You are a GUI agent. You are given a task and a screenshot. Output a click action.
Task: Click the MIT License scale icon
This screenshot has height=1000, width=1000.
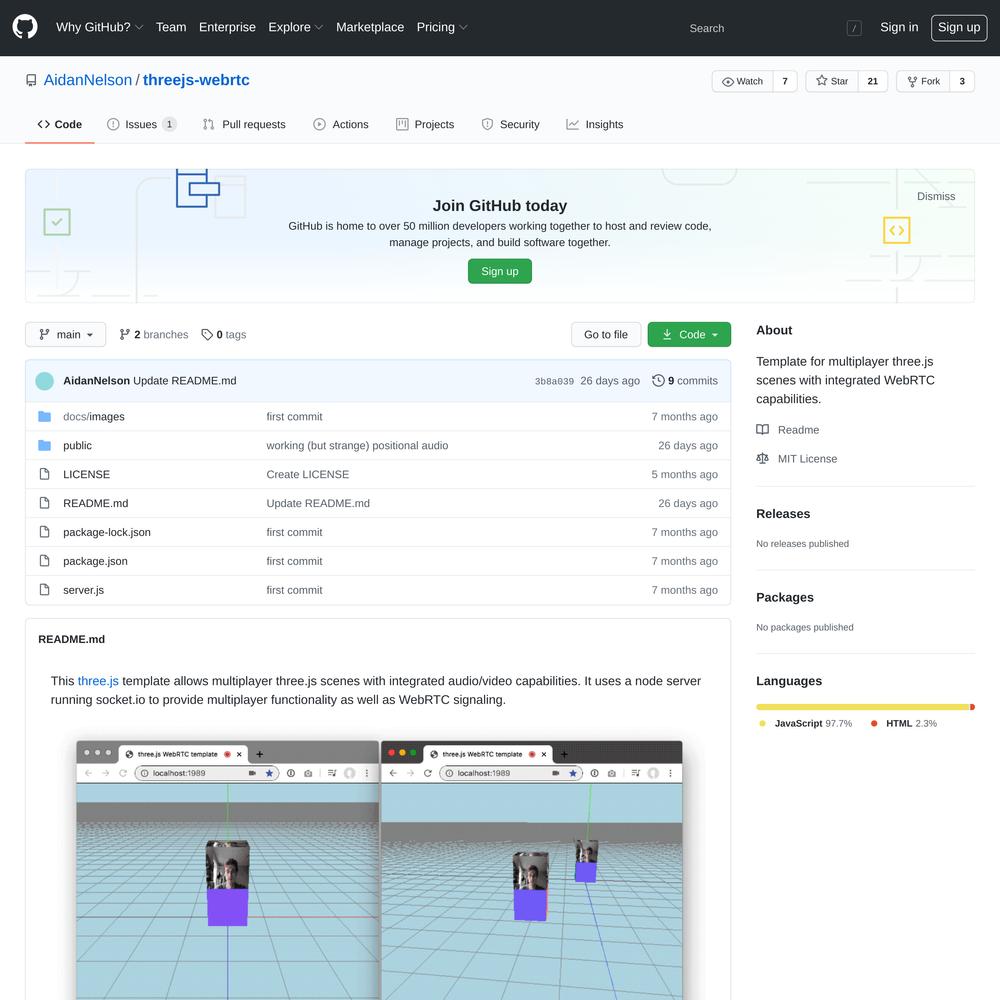coord(762,459)
